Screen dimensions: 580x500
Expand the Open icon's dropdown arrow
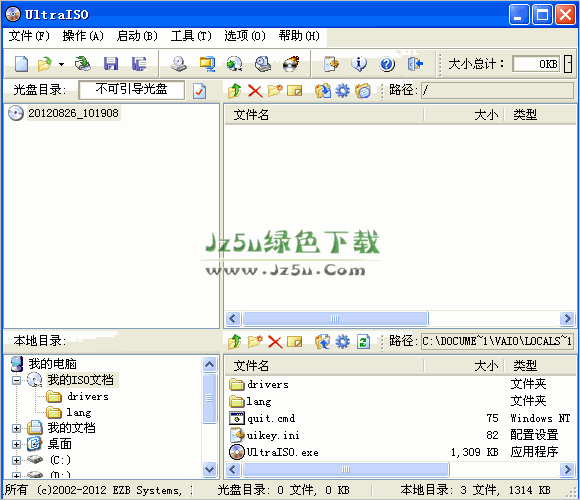coord(61,64)
